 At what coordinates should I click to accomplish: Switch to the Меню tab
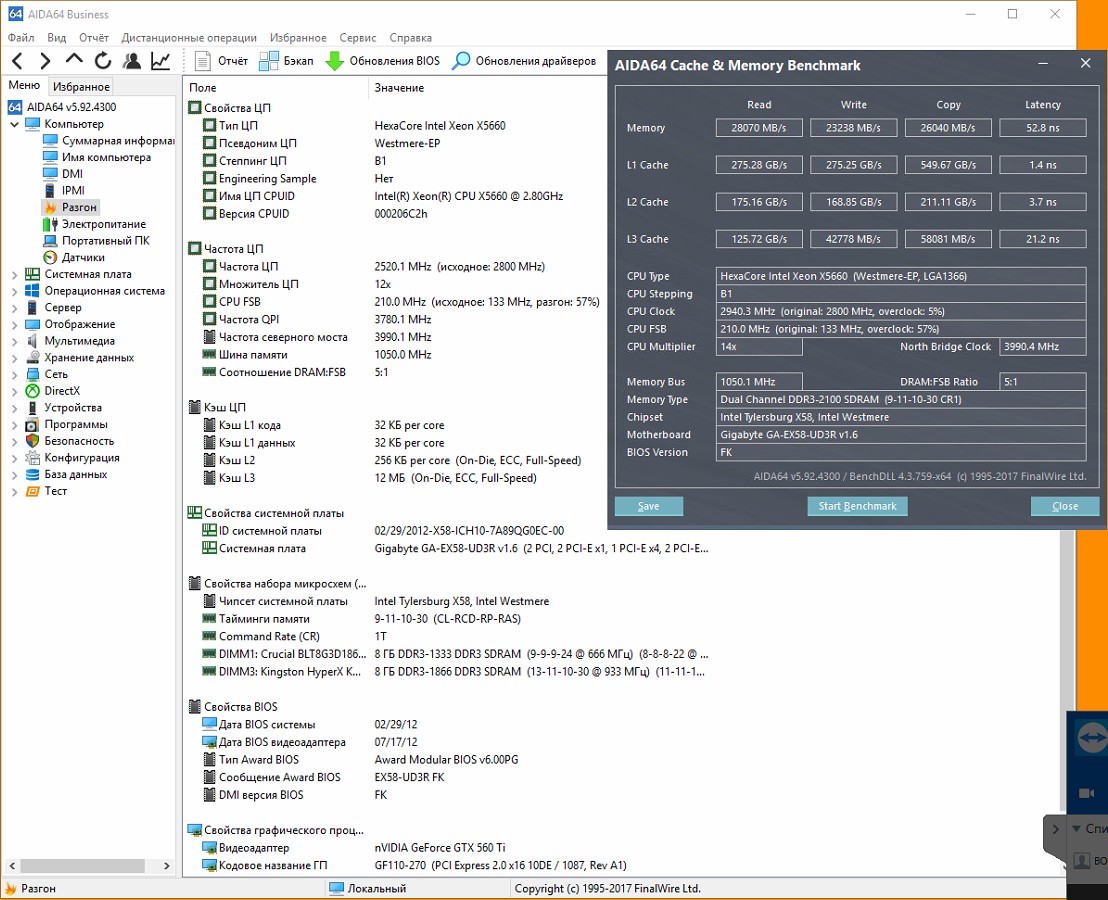[24, 85]
